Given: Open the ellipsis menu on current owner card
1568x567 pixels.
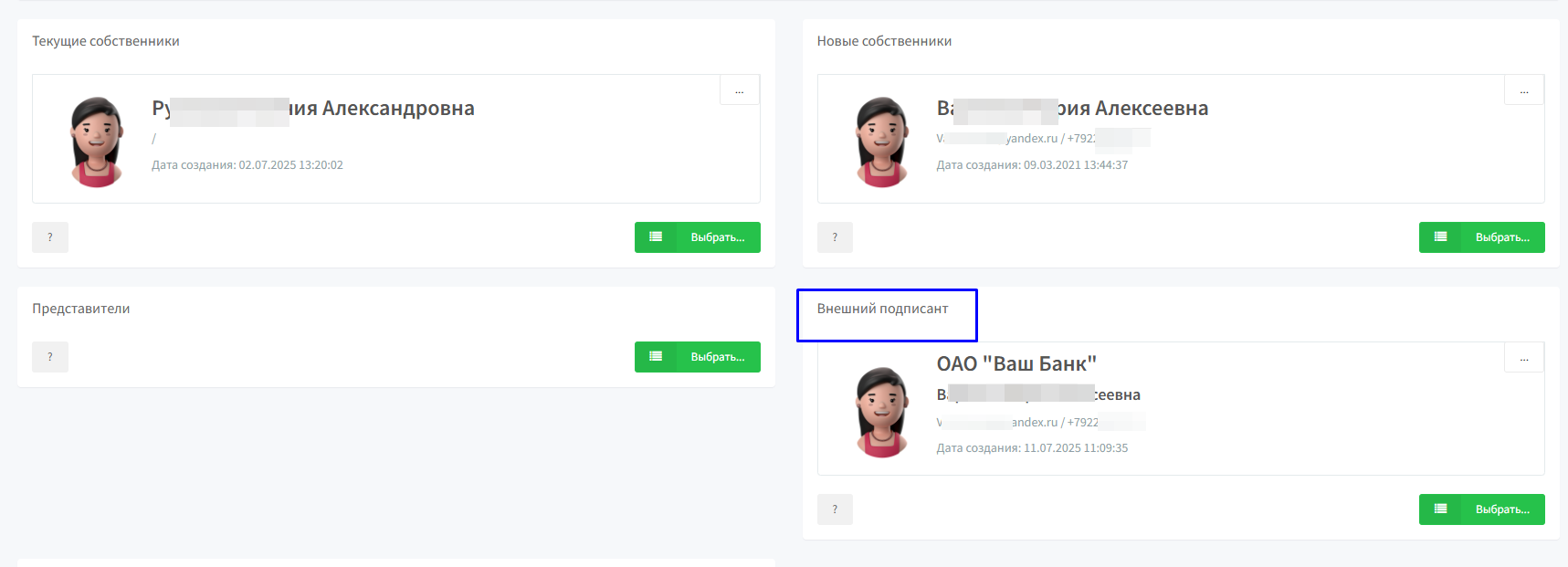Looking at the screenshot, I should click(740, 90).
